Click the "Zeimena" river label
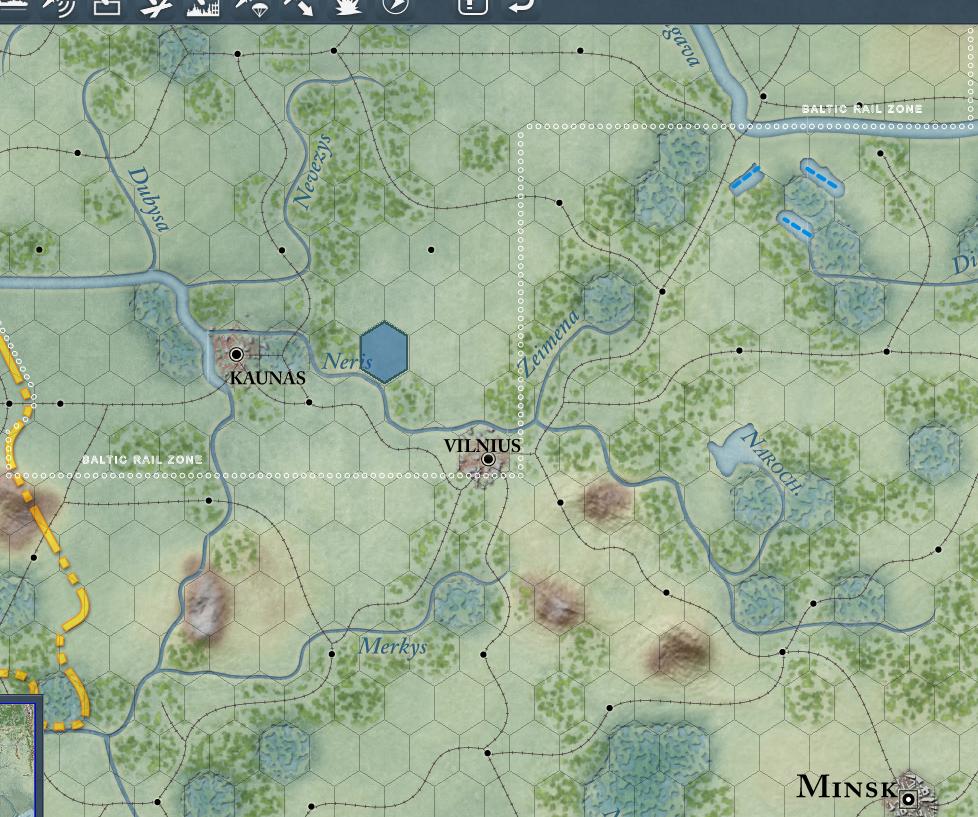Image resolution: width=978 pixels, height=817 pixels. point(548,343)
